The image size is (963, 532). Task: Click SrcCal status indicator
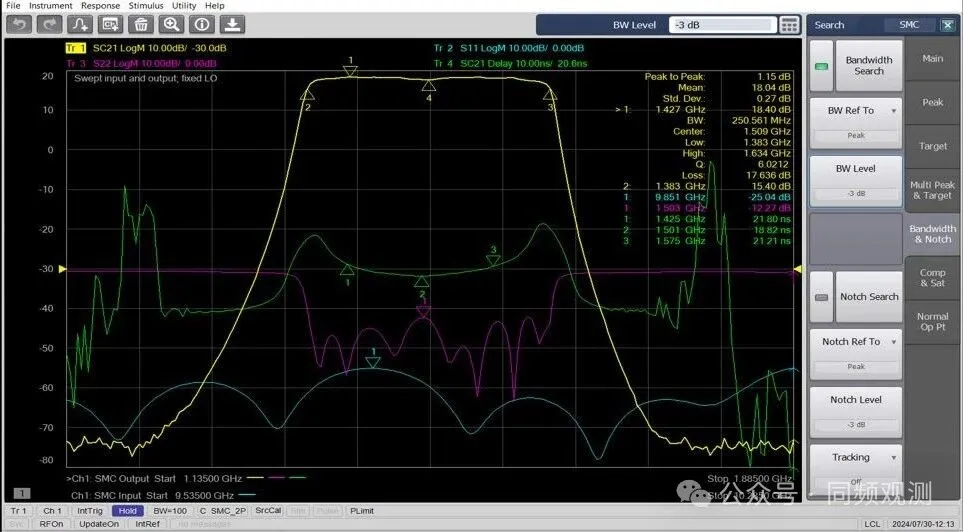click(x=268, y=511)
